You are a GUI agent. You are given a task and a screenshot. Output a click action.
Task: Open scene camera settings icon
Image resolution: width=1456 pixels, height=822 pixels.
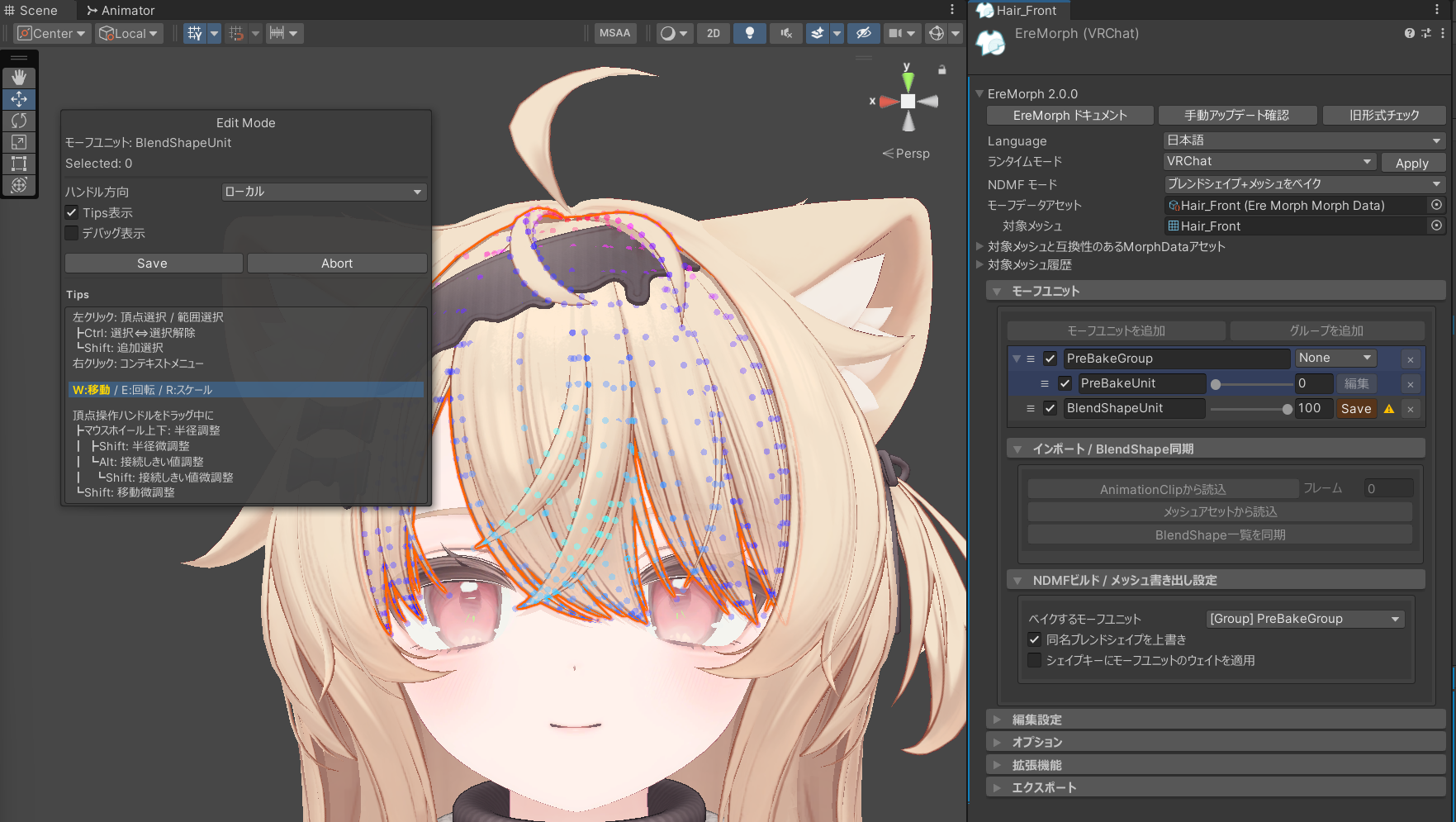click(895, 33)
